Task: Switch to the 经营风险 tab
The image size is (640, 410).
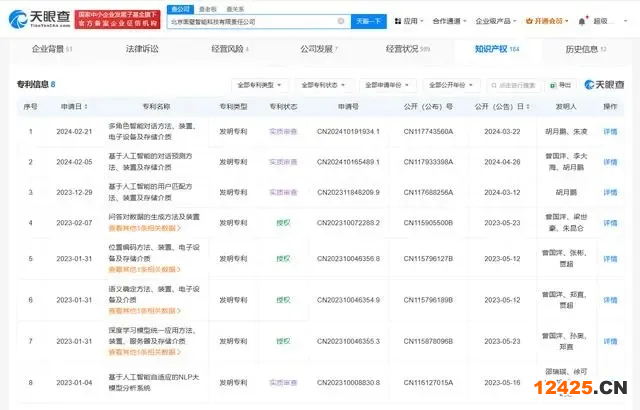Action: coord(230,49)
